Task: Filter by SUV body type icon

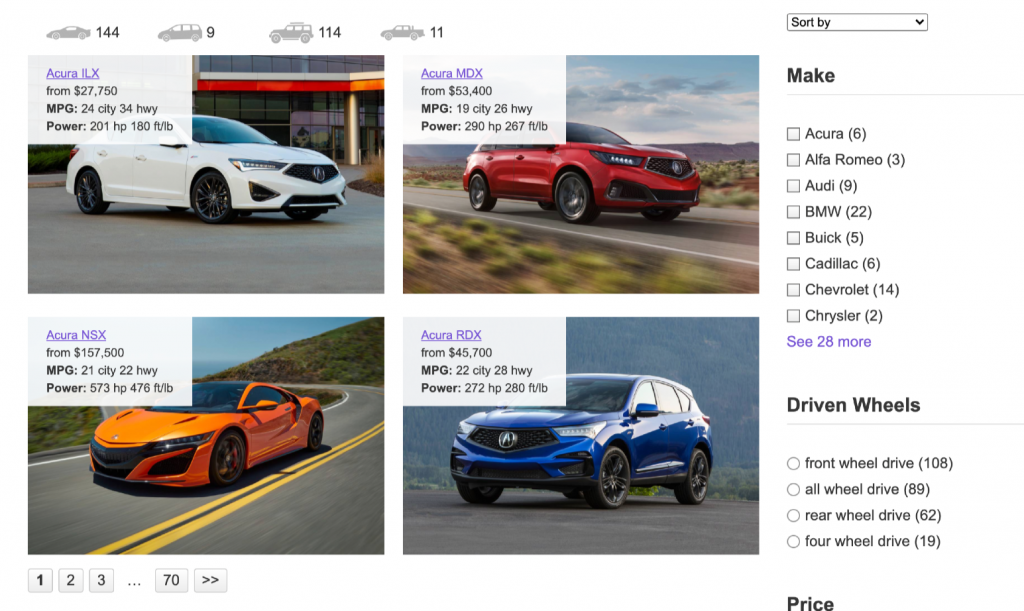Action: [x=291, y=33]
